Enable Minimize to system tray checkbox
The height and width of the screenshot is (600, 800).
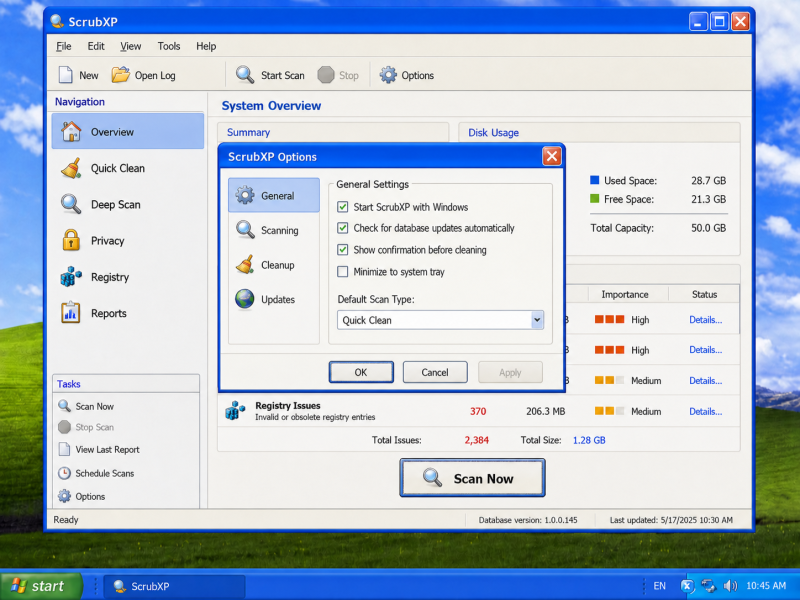point(343,271)
